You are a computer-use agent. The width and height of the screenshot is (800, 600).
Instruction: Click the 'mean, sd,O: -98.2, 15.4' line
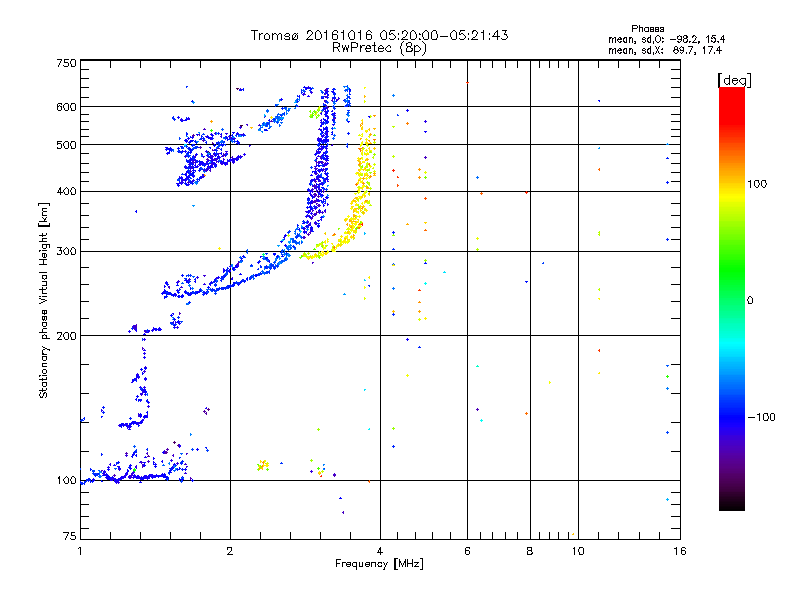666,39
